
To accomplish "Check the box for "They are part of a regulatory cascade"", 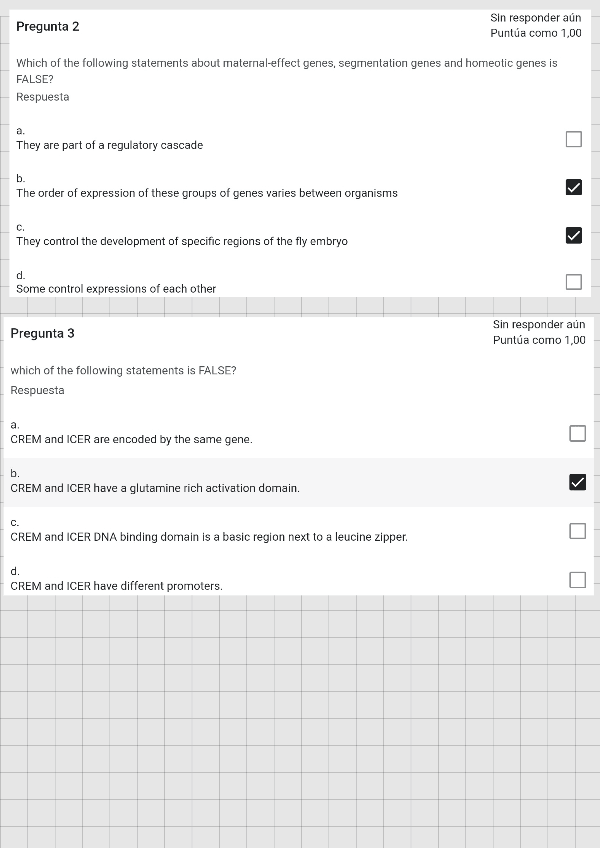I will [x=573, y=139].
